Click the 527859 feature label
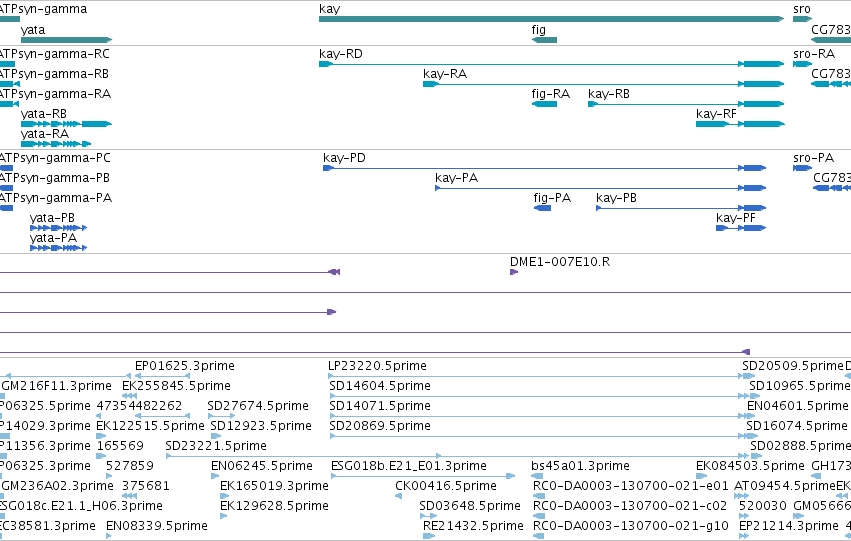Viewport: 851px width, 541px height. click(130, 466)
